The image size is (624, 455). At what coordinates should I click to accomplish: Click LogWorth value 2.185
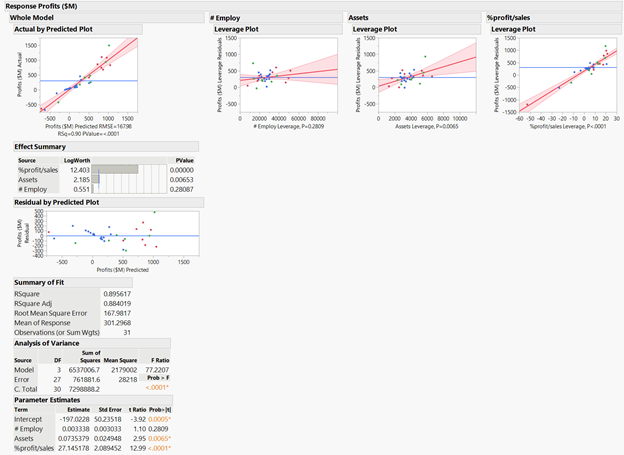[x=82, y=180]
